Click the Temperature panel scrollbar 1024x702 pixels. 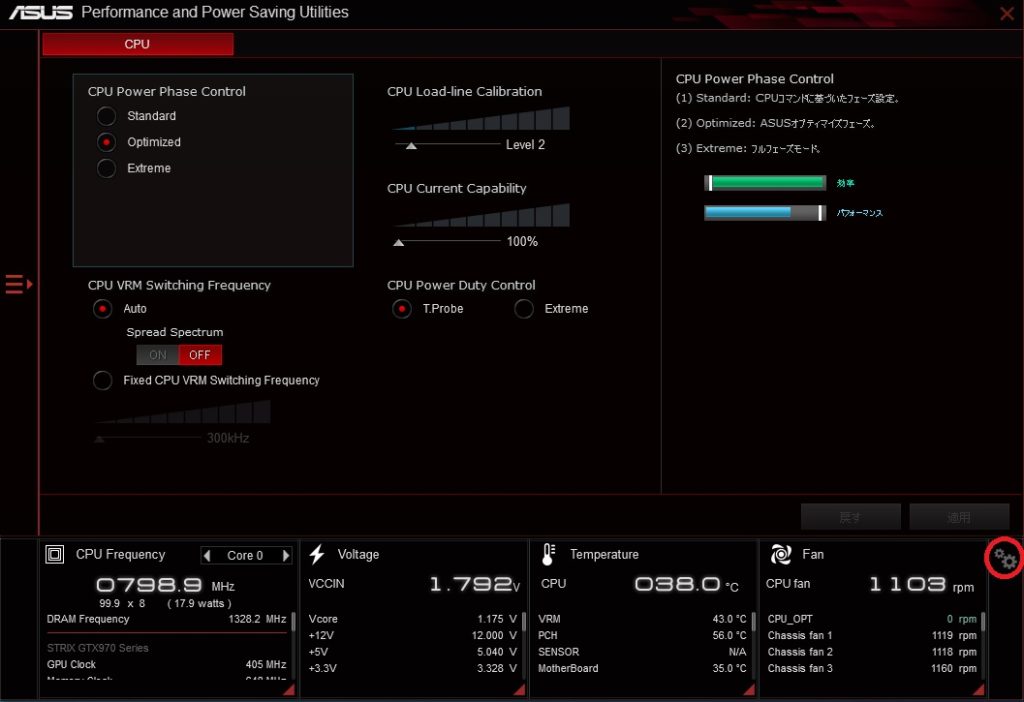tap(753, 621)
